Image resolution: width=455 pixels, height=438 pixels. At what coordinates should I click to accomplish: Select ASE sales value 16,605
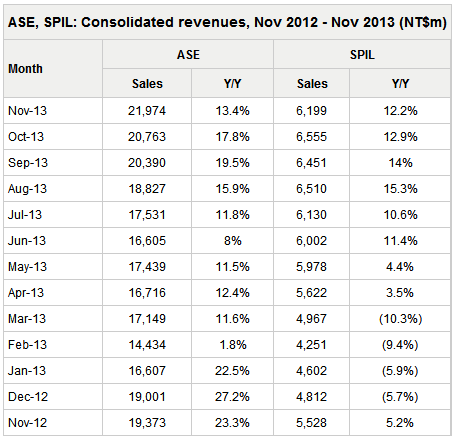click(147, 240)
